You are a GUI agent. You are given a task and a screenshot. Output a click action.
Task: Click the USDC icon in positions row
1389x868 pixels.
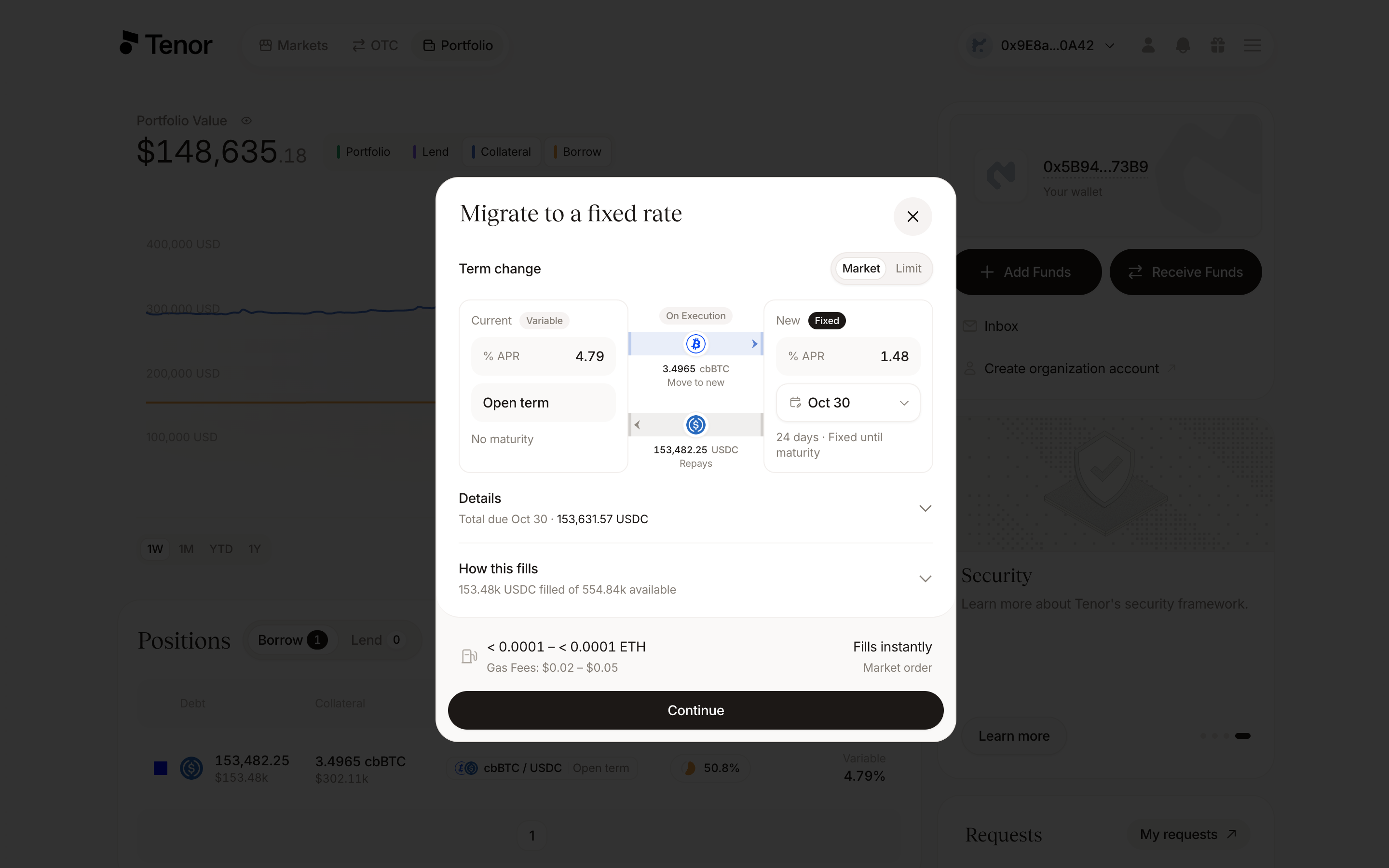pos(191,768)
